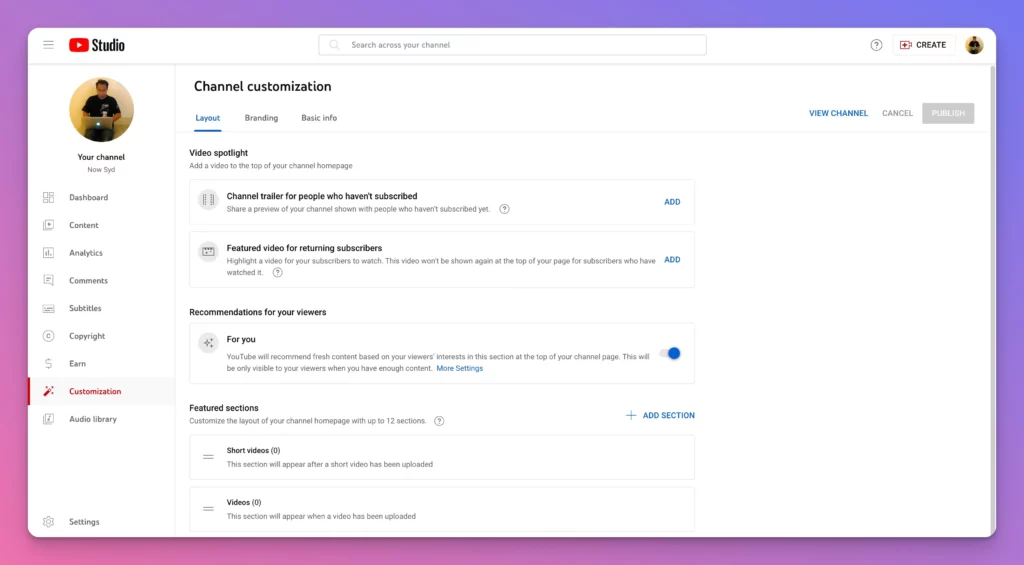Click the CREATE button

[x=923, y=45]
